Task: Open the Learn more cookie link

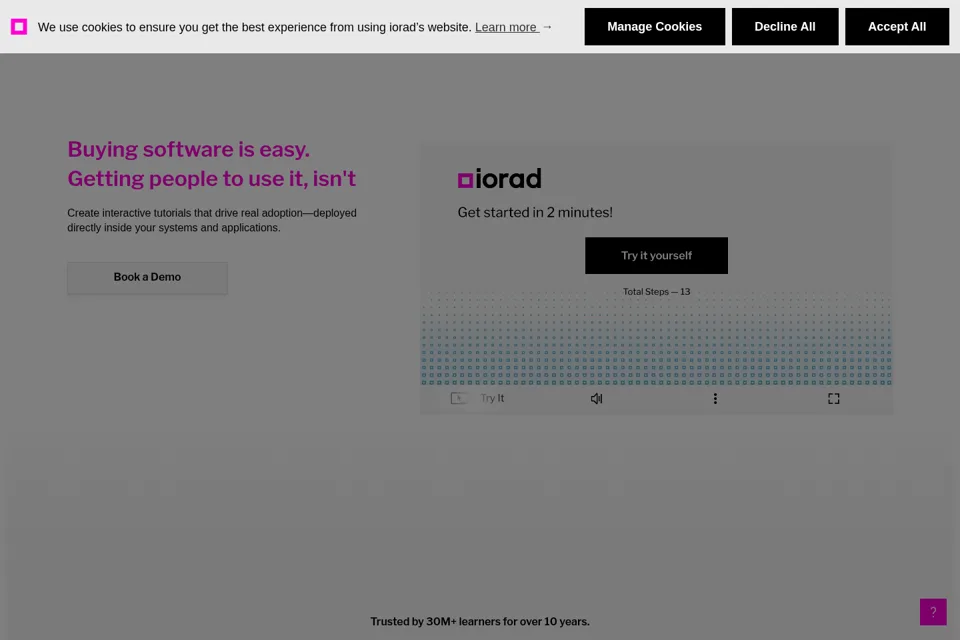Action: coord(507,27)
